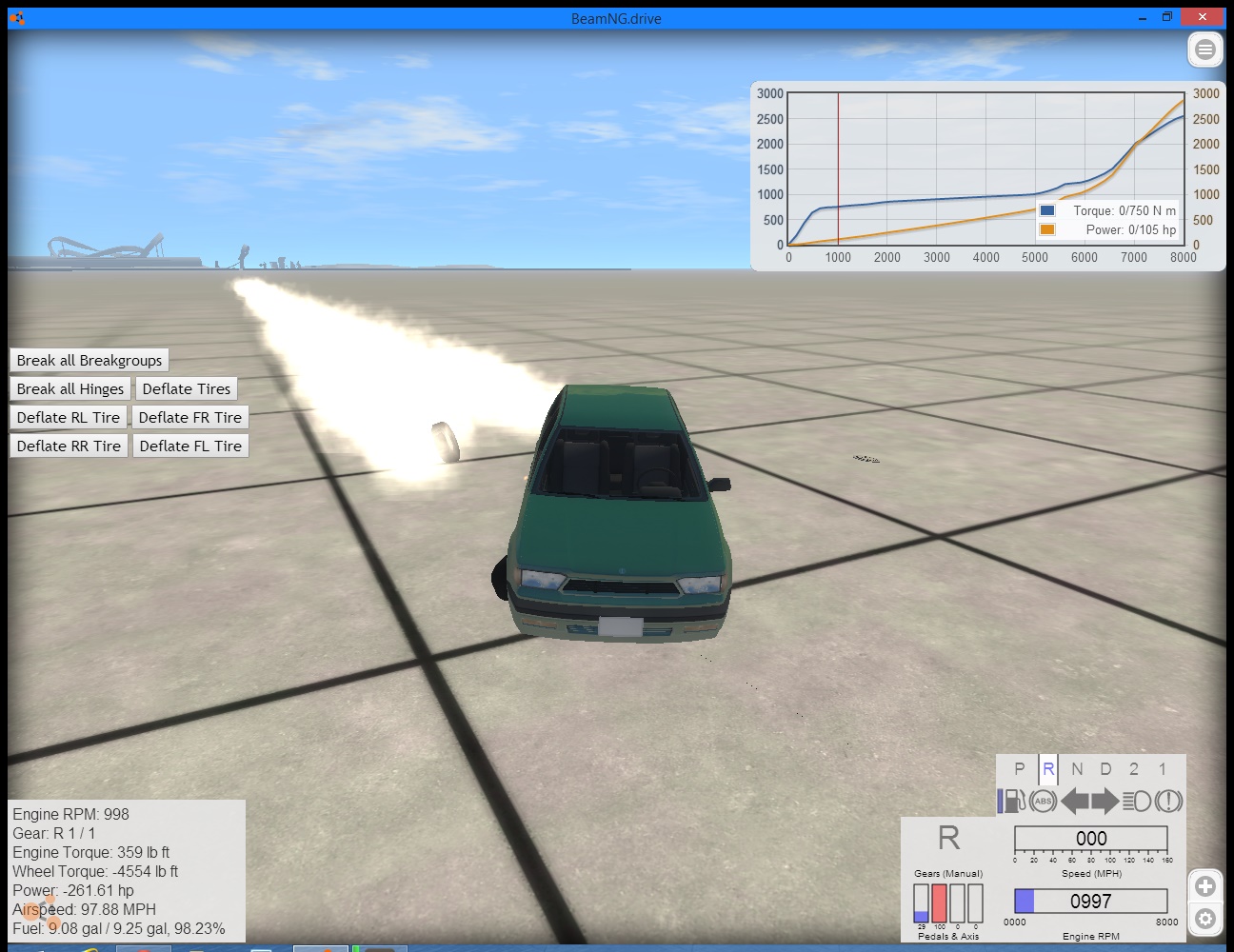Click Deflate RR Tire button

click(x=69, y=446)
